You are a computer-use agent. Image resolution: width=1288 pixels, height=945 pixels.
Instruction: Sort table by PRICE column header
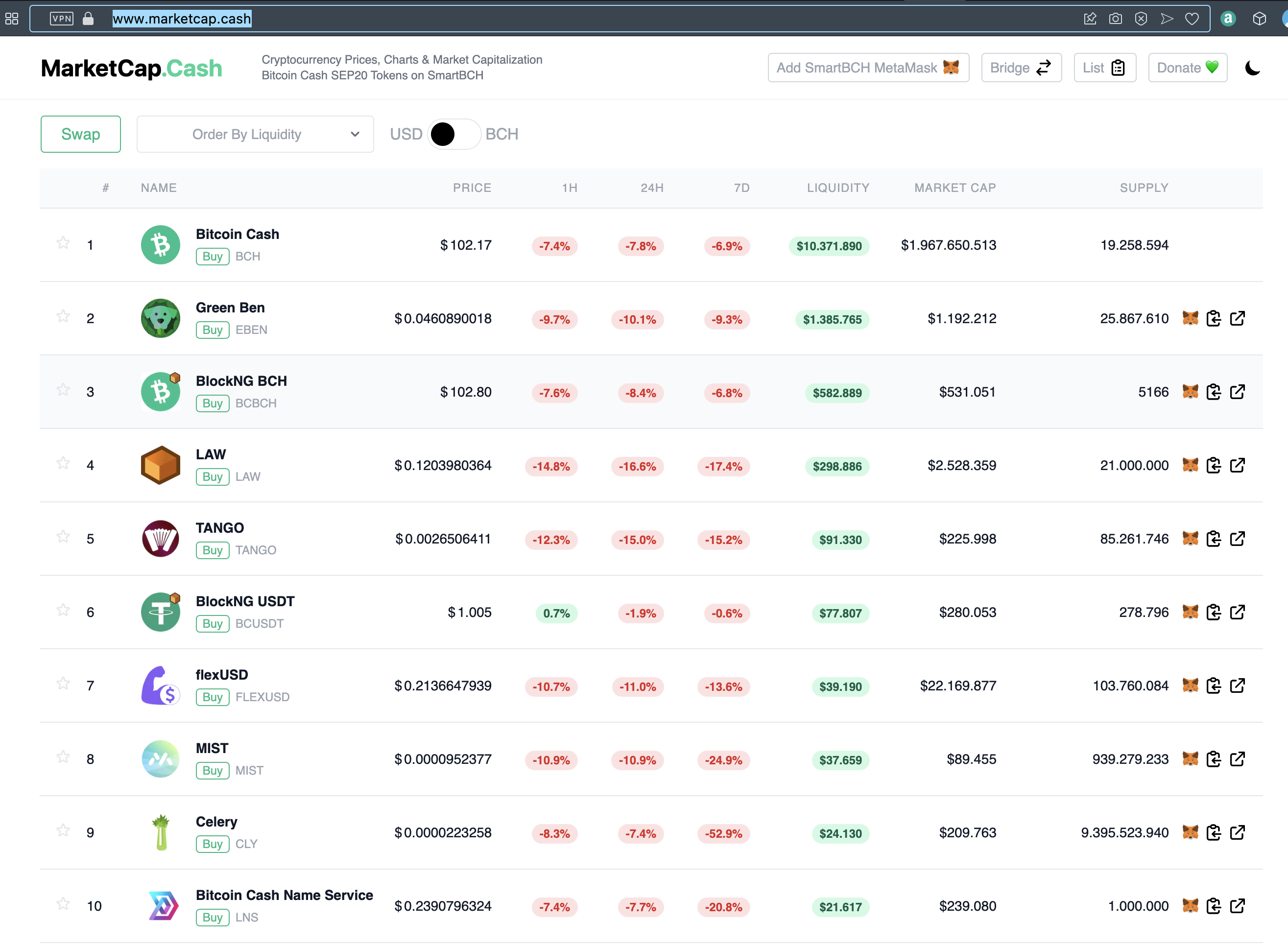pyautogui.click(x=472, y=188)
